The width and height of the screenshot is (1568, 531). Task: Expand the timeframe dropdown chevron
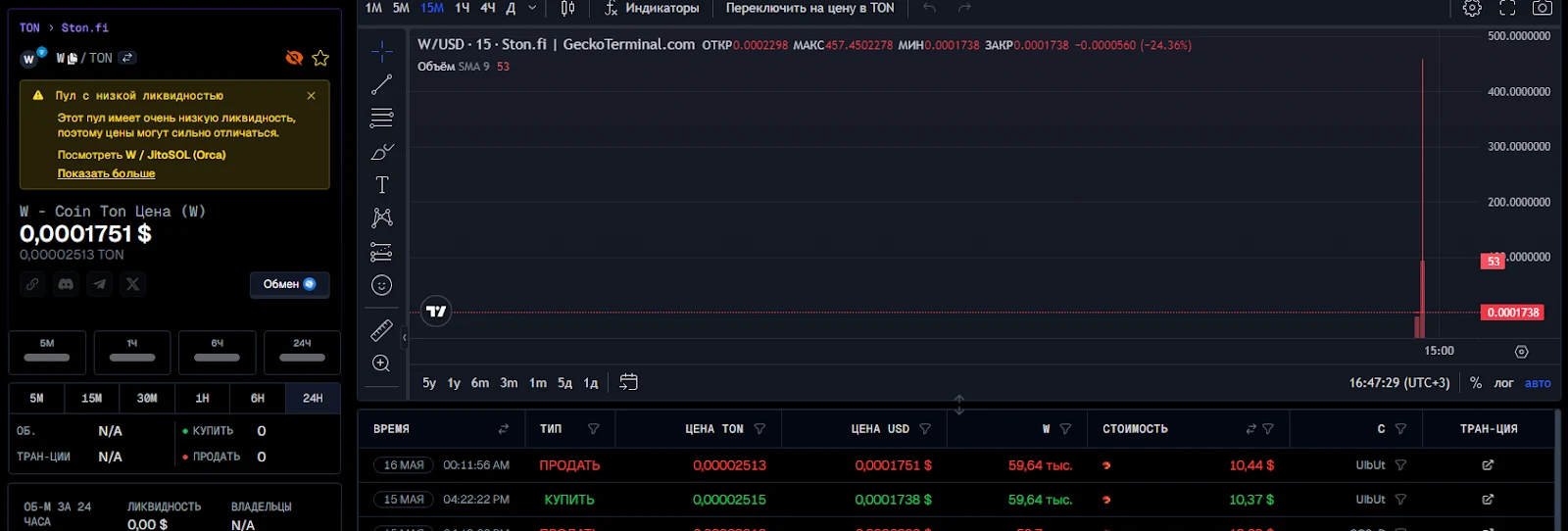[532, 8]
